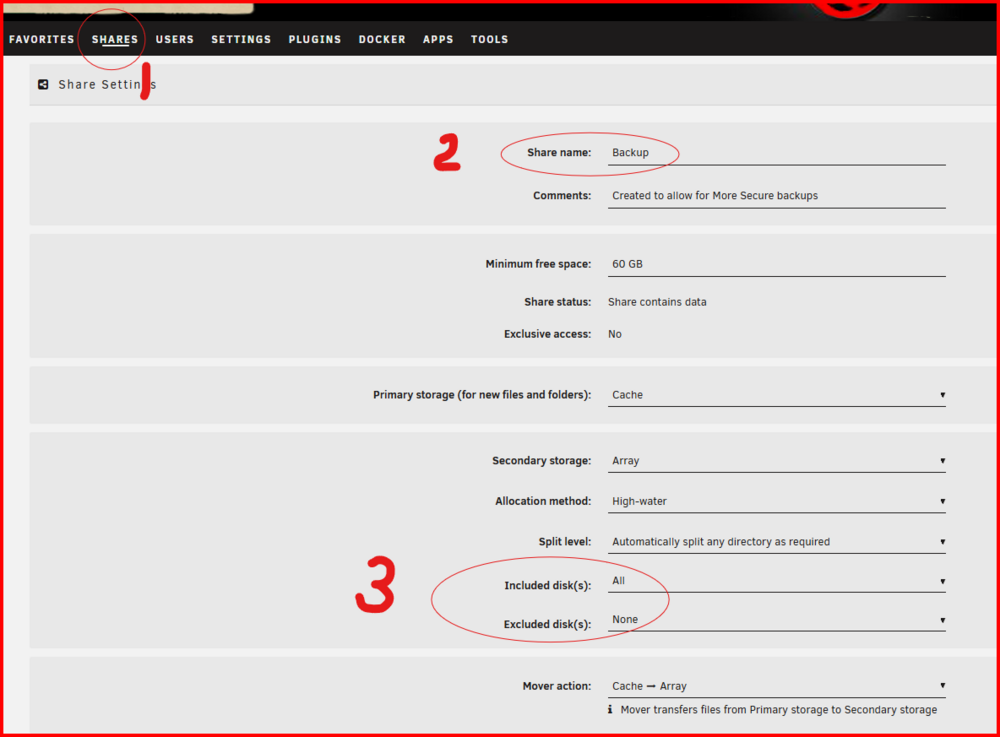Screen dimensions: 1000x737
Task: Open the Mover action dropdown
Action: click(x=777, y=686)
